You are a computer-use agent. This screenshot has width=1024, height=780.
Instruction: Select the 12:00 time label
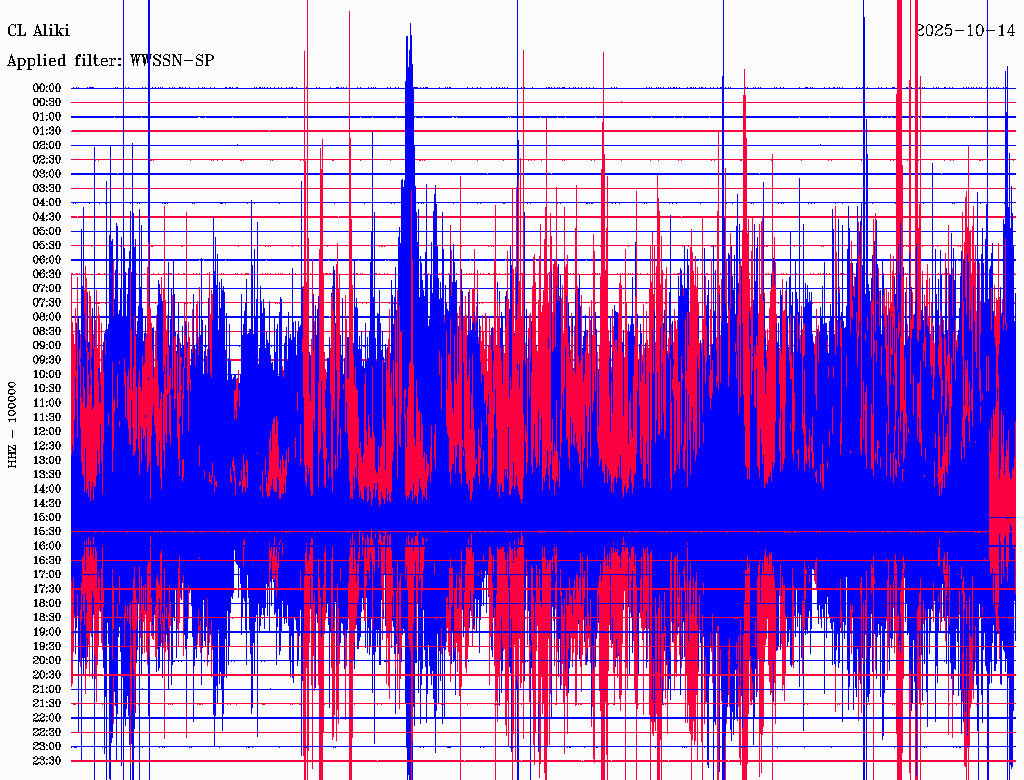tap(47, 432)
